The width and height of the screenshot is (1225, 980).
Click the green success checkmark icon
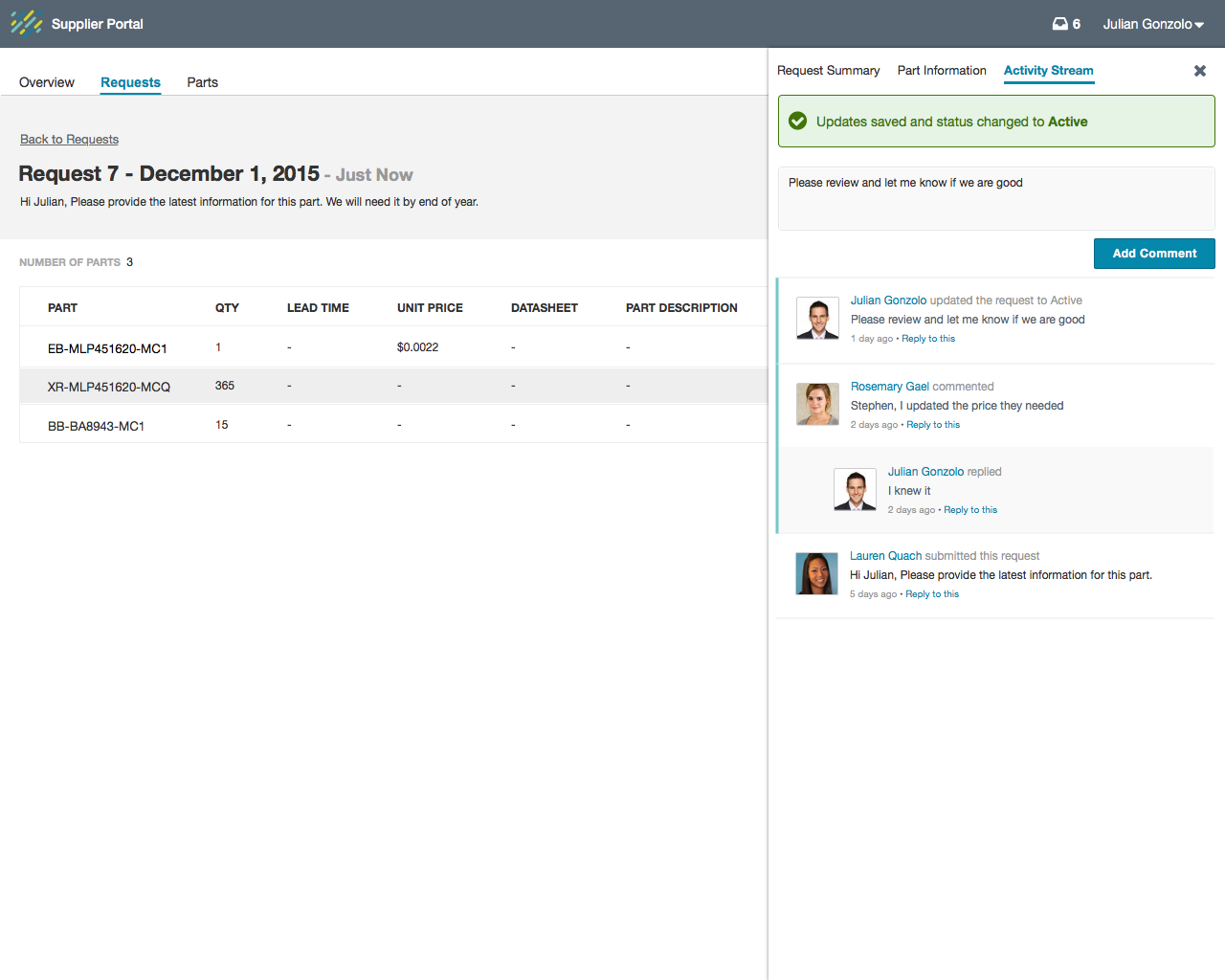pos(797,122)
